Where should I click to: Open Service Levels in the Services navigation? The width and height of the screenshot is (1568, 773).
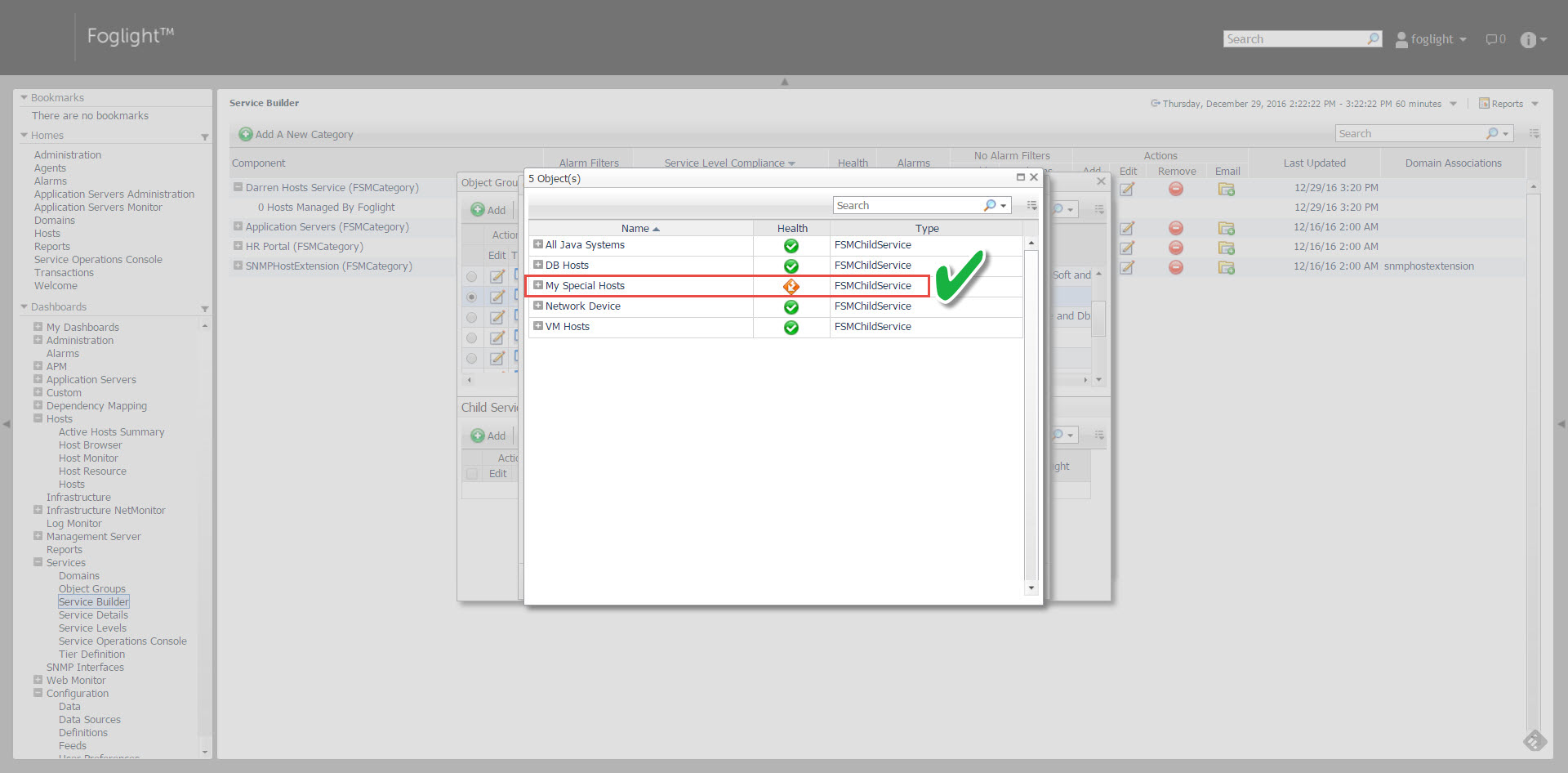(92, 628)
